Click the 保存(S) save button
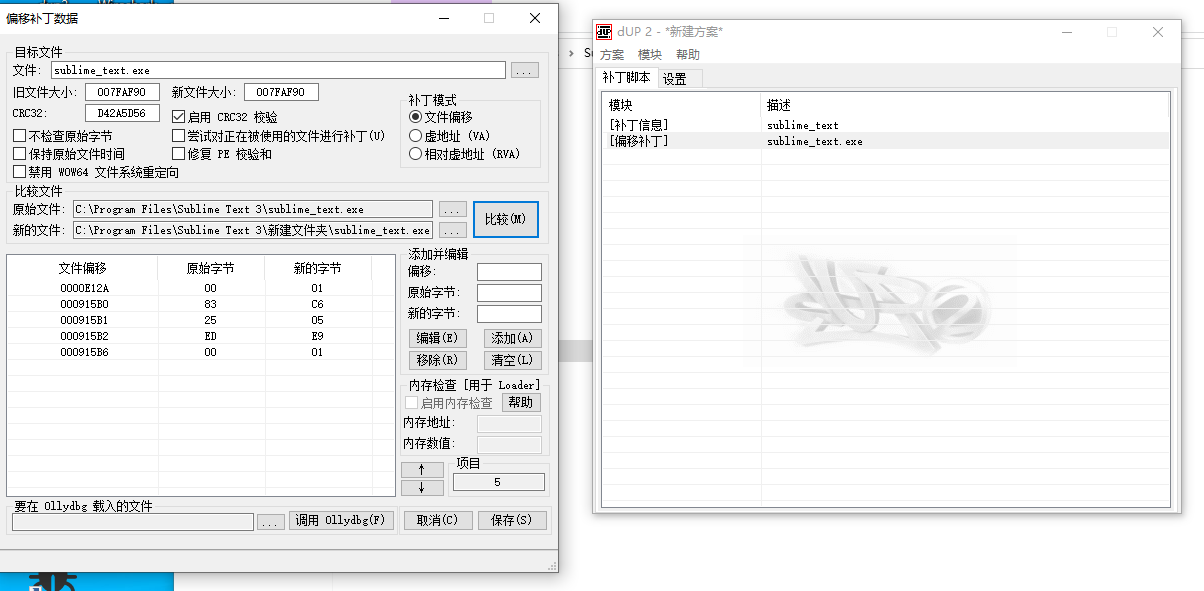This screenshot has width=1204, height=591. [512, 520]
